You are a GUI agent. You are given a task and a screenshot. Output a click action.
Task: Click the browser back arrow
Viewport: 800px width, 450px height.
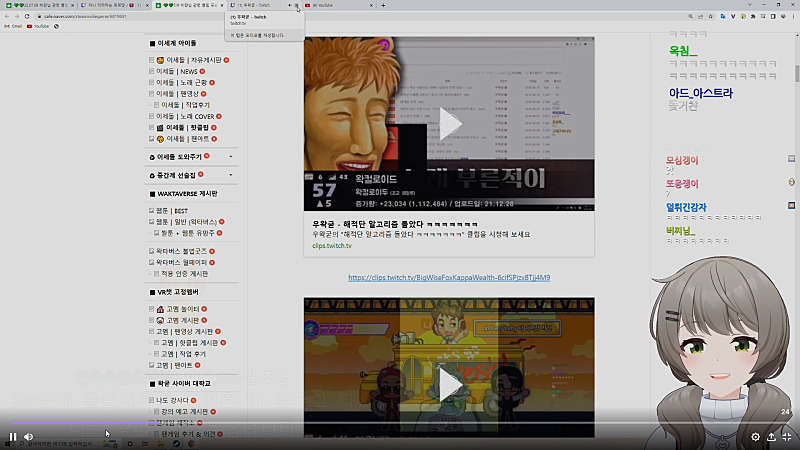[7, 16]
